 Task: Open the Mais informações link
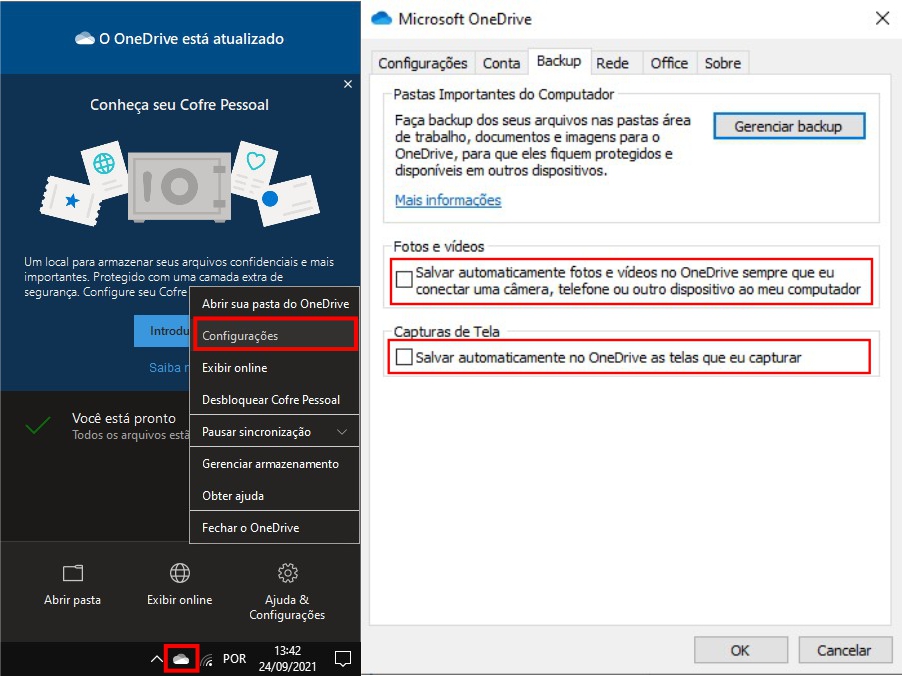[x=448, y=200]
